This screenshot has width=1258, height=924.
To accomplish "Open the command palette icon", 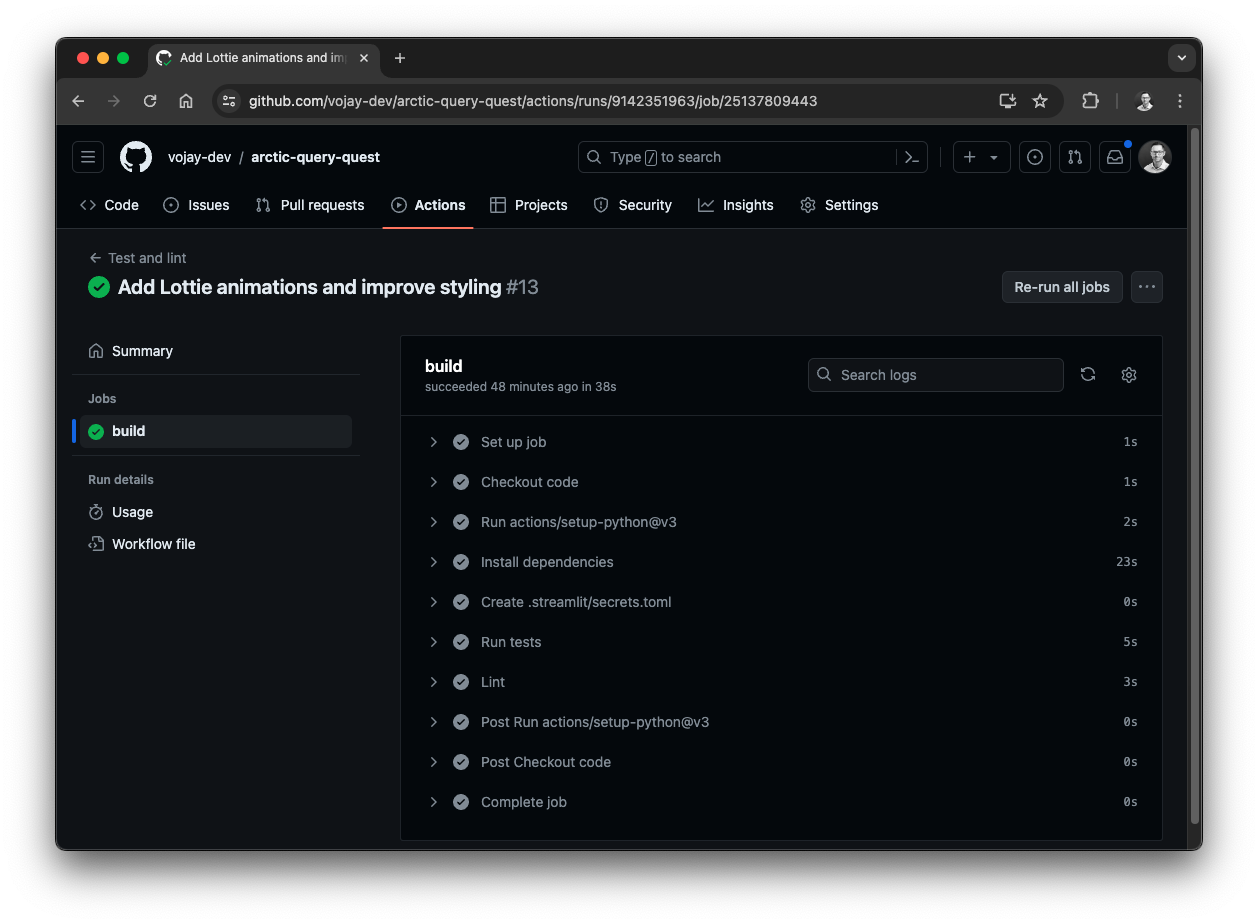I will (x=911, y=157).
